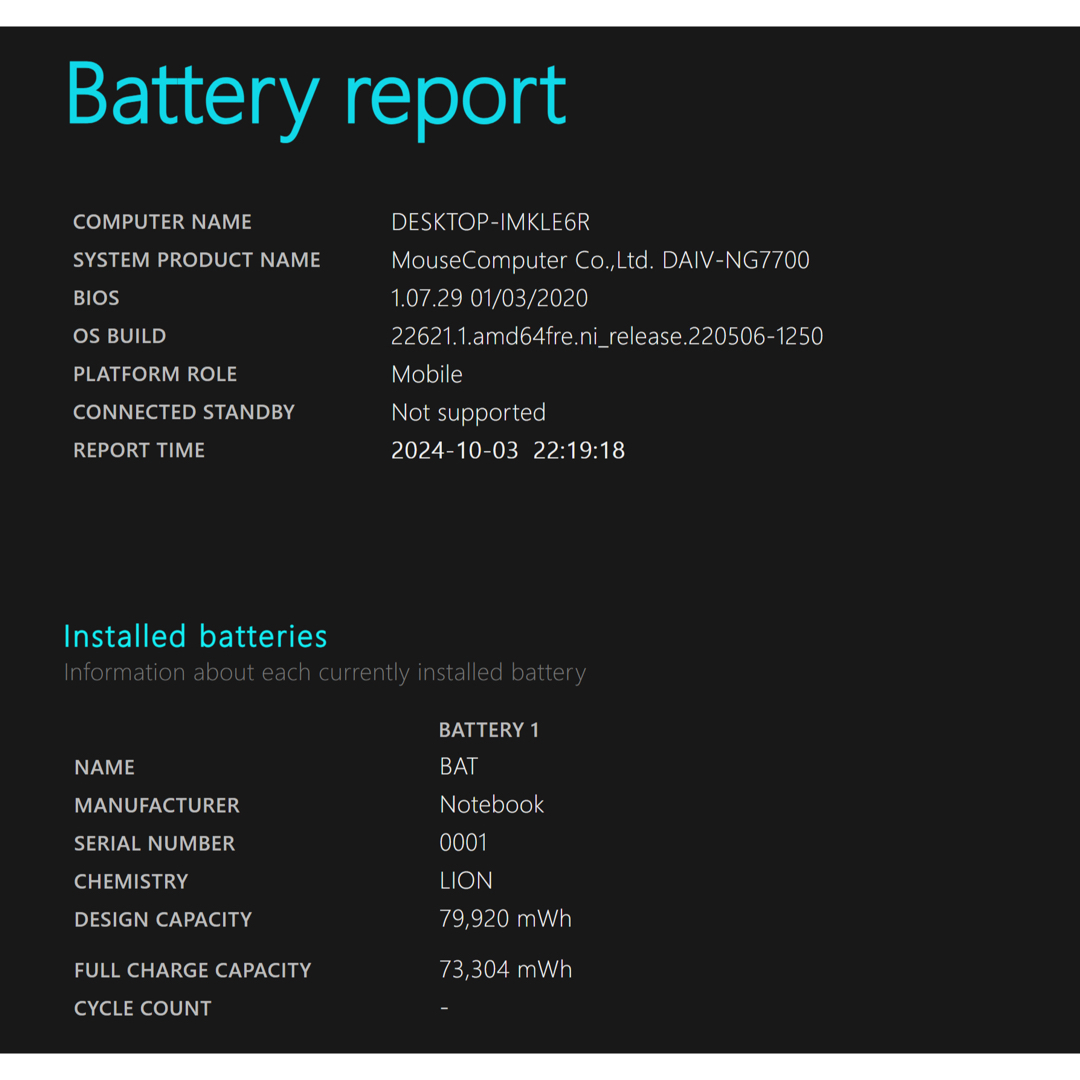This screenshot has width=1080, height=1080.
Task: Click the CYCLE COUNT row label
Action: 143,1008
